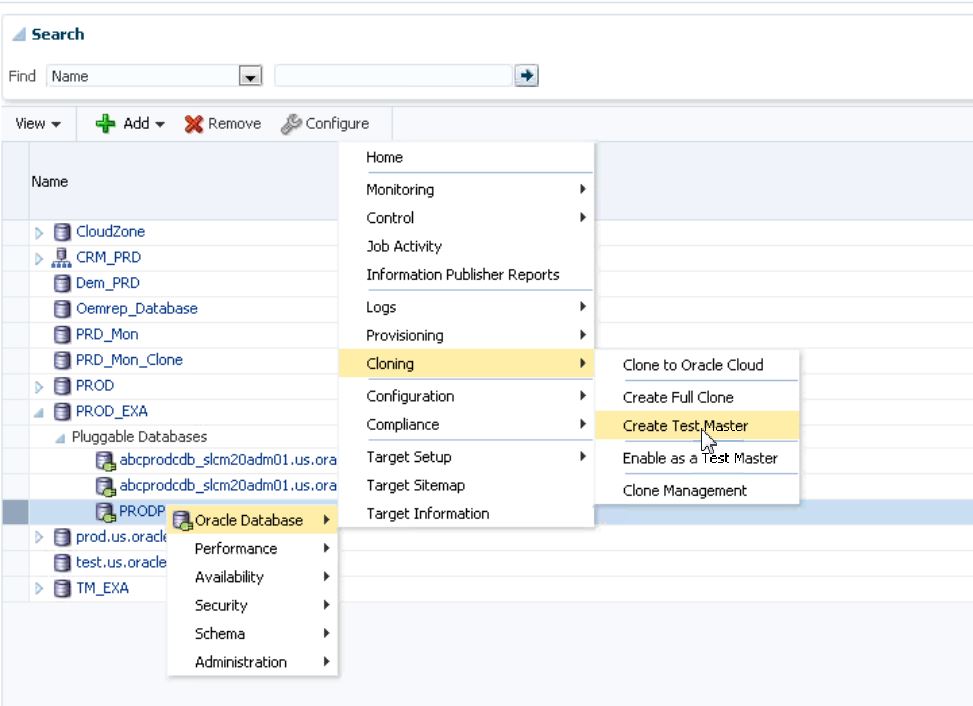Viewport: 973px width, 706px height.
Task: Collapse the Search panel section
Action: tap(18, 35)
